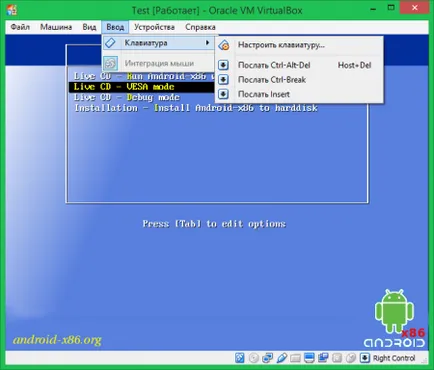Click the USB devices pen status icon
The image size is (434, 370).
tap(281, 358)
